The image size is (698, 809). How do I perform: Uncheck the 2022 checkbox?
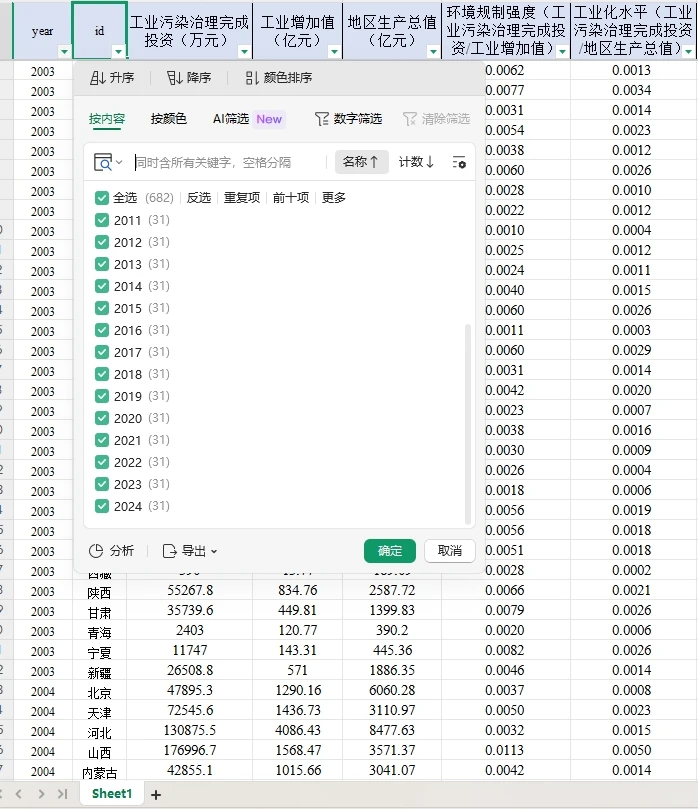102,462
